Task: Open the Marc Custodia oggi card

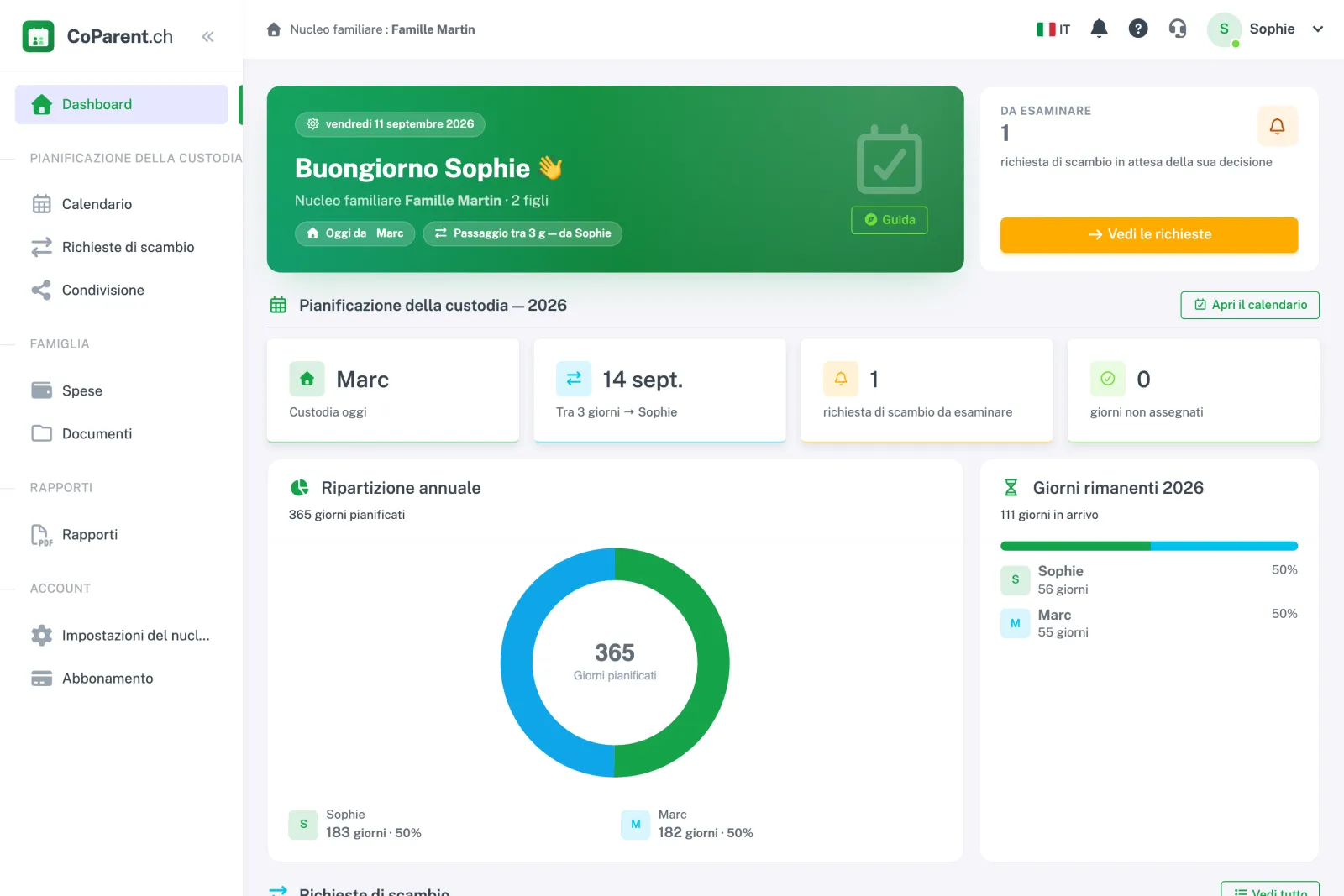Action: pyautogui.click(x=393, y=390)
